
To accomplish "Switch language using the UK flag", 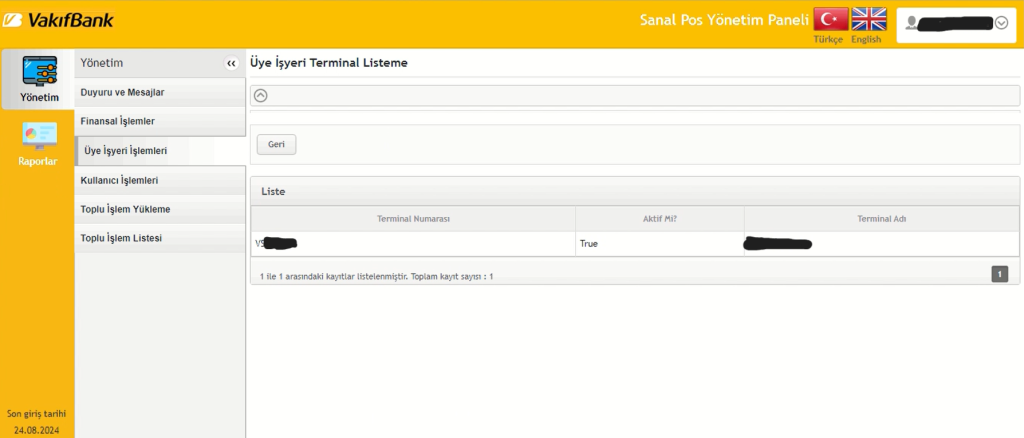I will (x=868, y=19).
